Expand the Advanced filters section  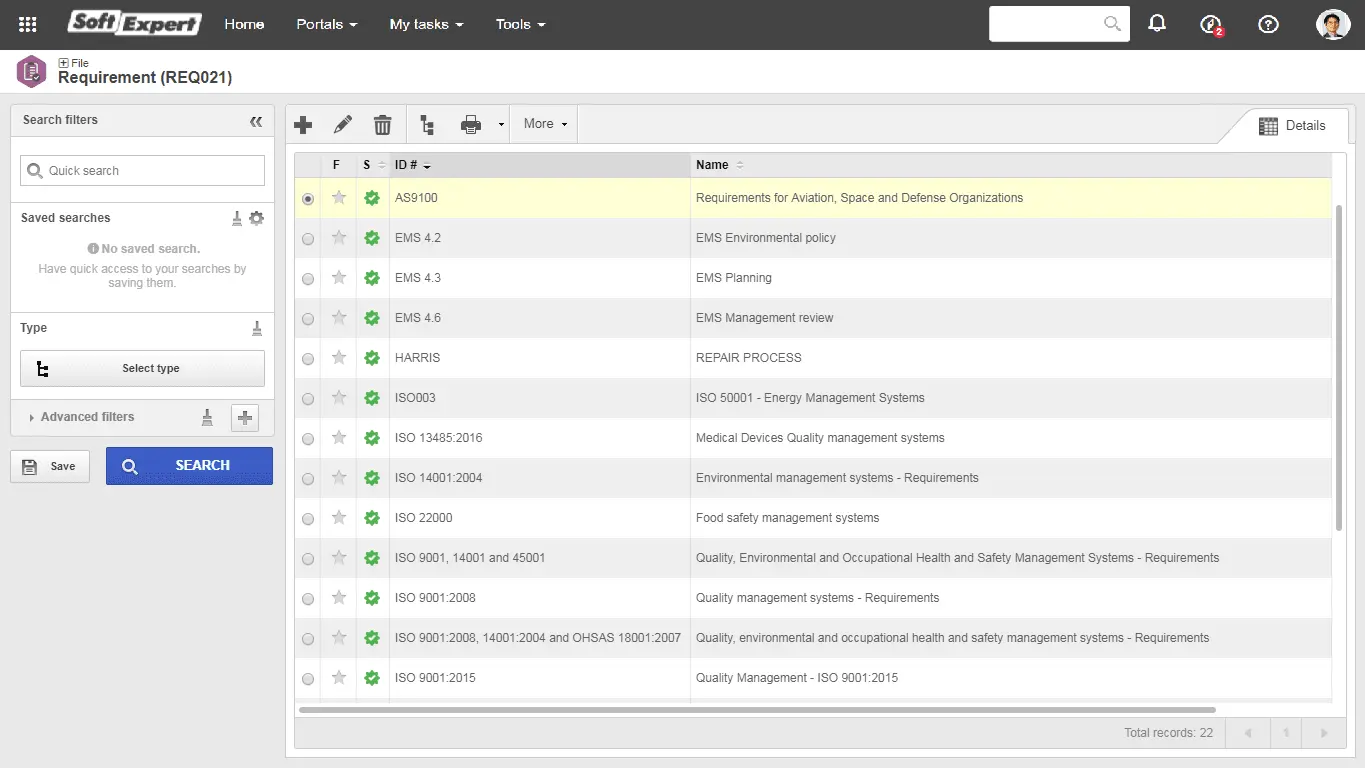pyautogui.click(x=87, y=417)
